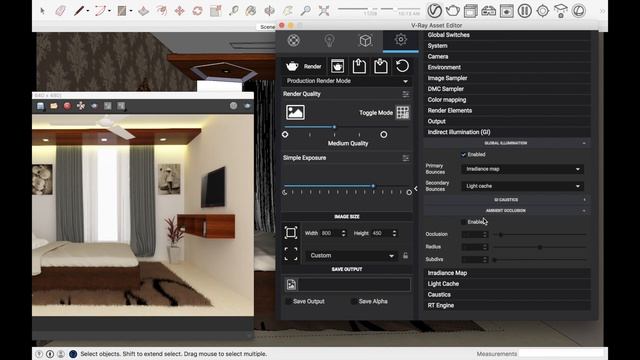Click the Asset Editor Show Frame Buffer button

[338, 66]
